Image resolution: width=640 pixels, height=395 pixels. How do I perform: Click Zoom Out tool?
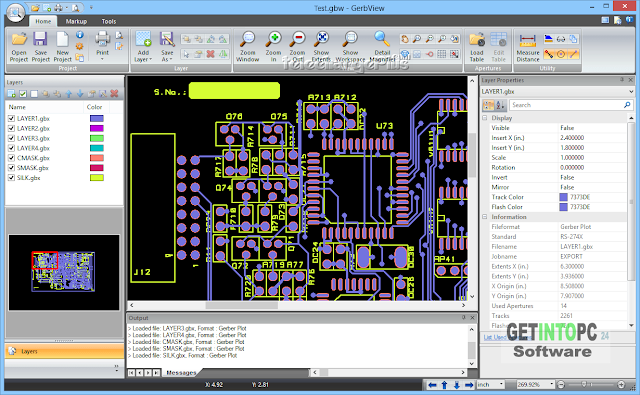[298, 47]
